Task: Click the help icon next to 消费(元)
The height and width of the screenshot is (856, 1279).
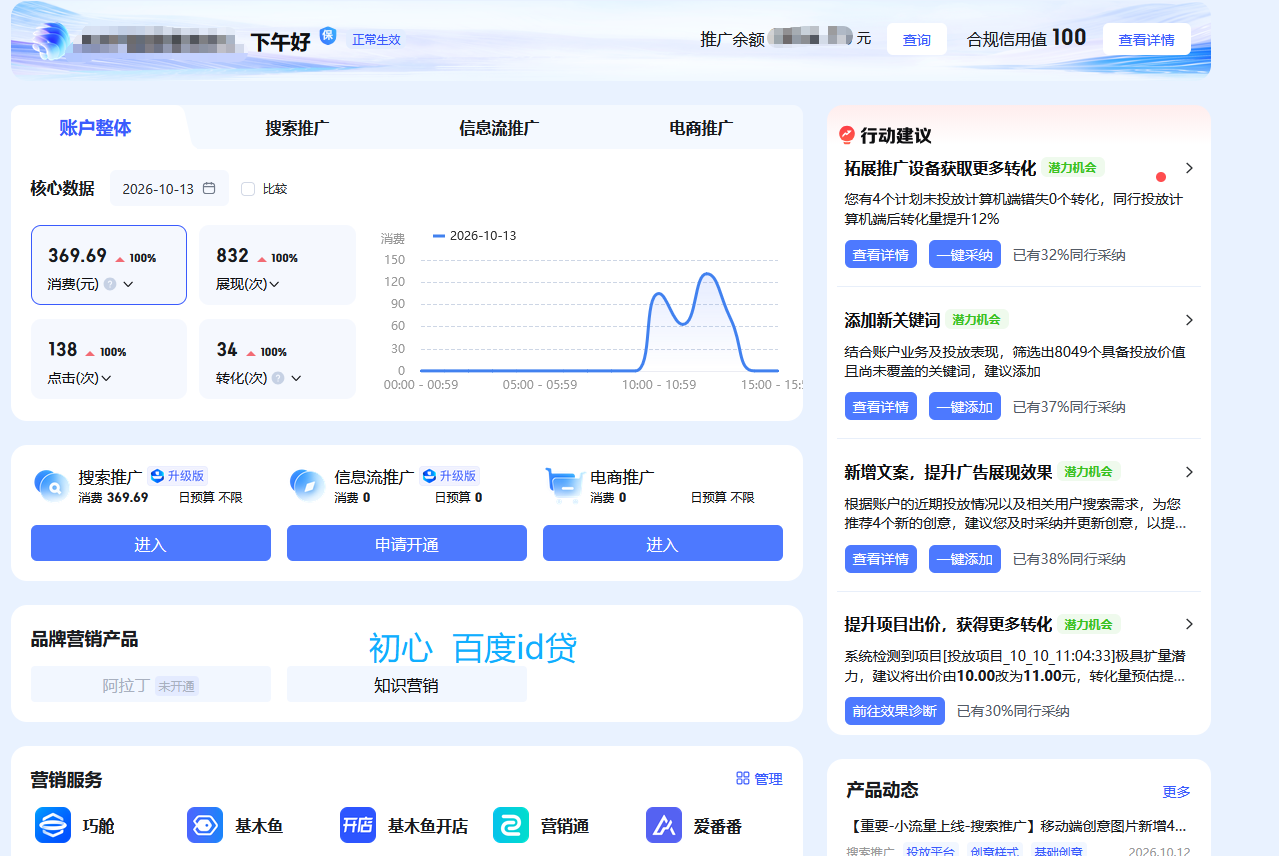Action: point(110,284)
